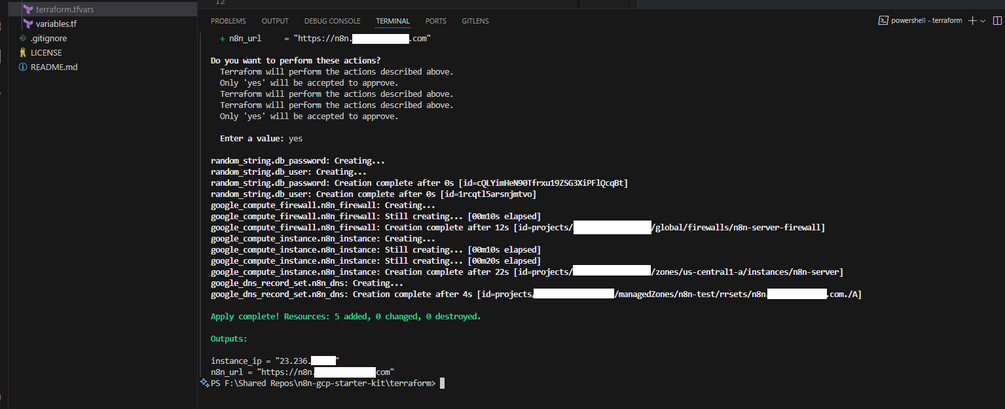Click the n8n_instance 'Still creating... [00m20s elapsed]' line
The width and height of the screenshot is (1005, 409).
point(376,261)
